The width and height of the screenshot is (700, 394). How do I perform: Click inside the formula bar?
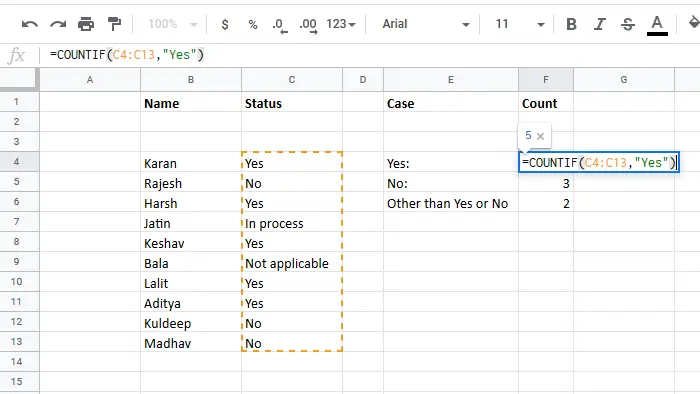pyautogui.click(x=371, y=55)
